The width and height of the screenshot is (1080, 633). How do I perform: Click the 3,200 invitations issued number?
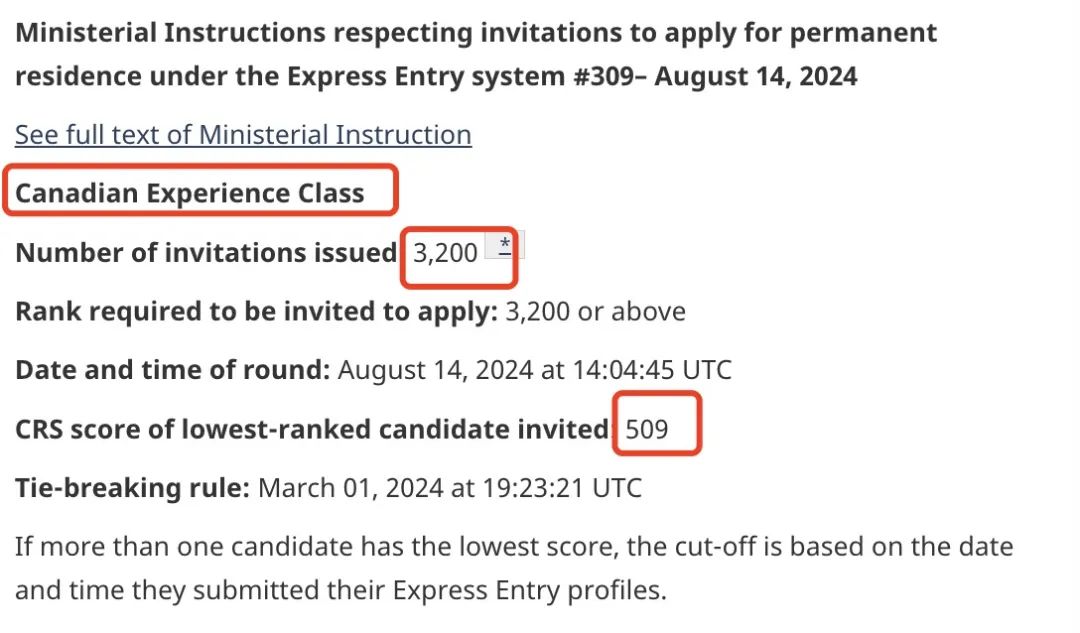tap(445, 253)
